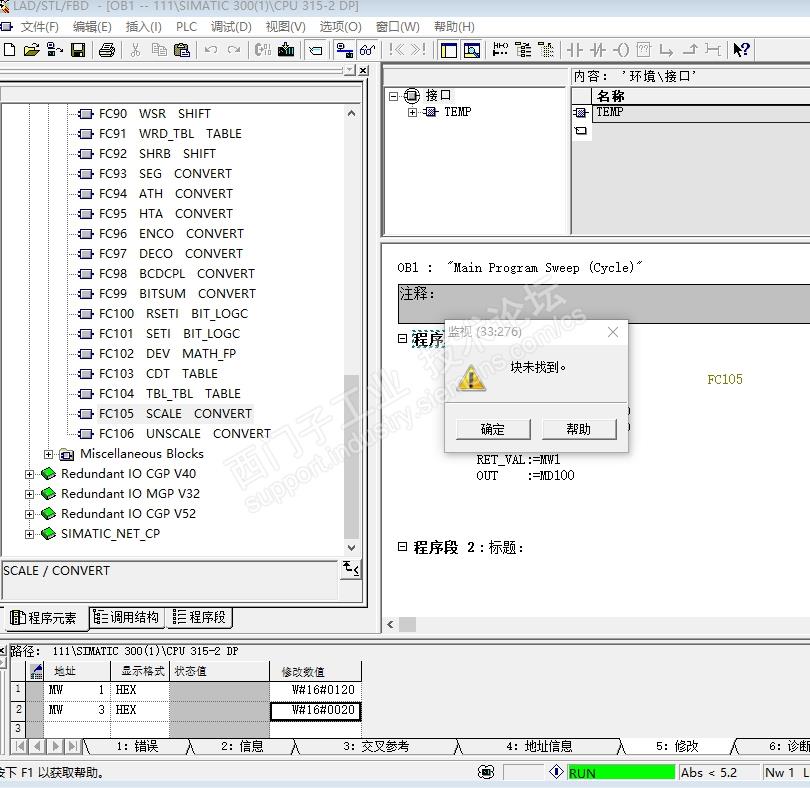The width and height of the screenshot is (810, 788).
Task: Expand Miscellaneous Blocks folder
Action: pos(49,454)
